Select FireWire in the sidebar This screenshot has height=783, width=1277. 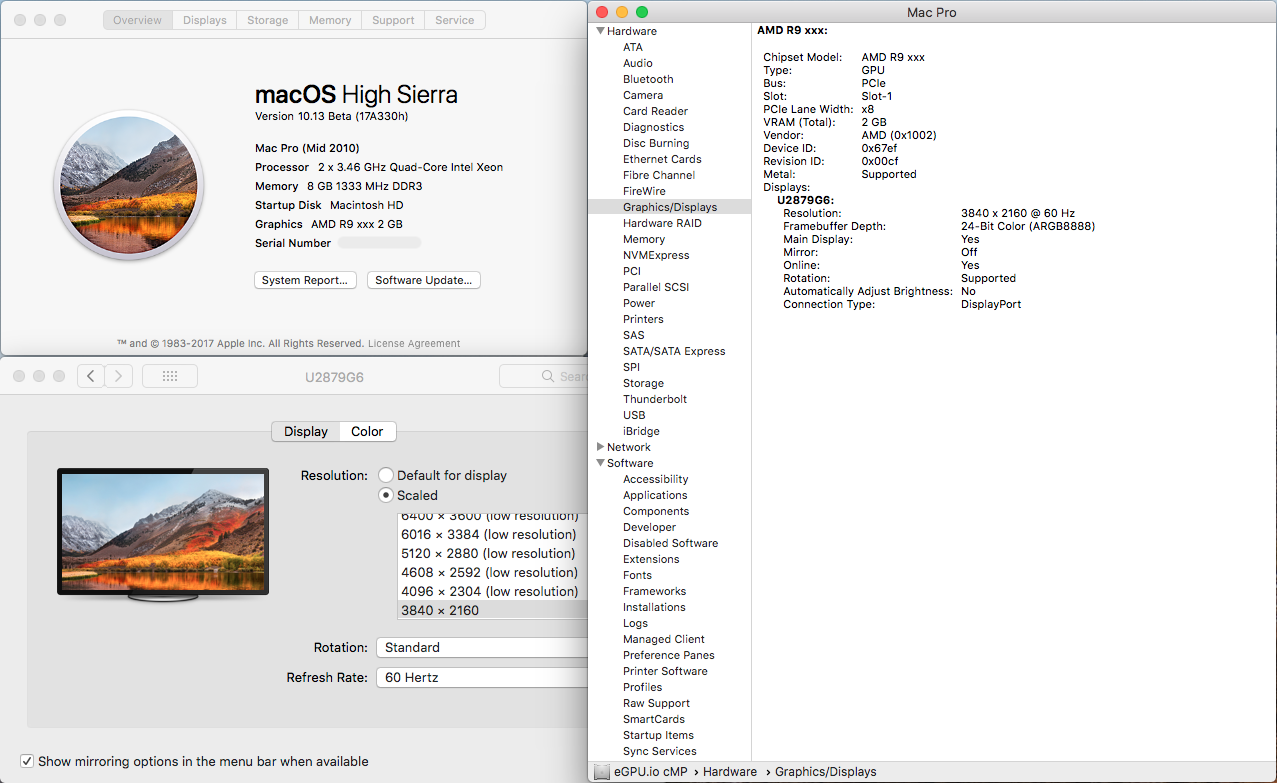point(644,191)
